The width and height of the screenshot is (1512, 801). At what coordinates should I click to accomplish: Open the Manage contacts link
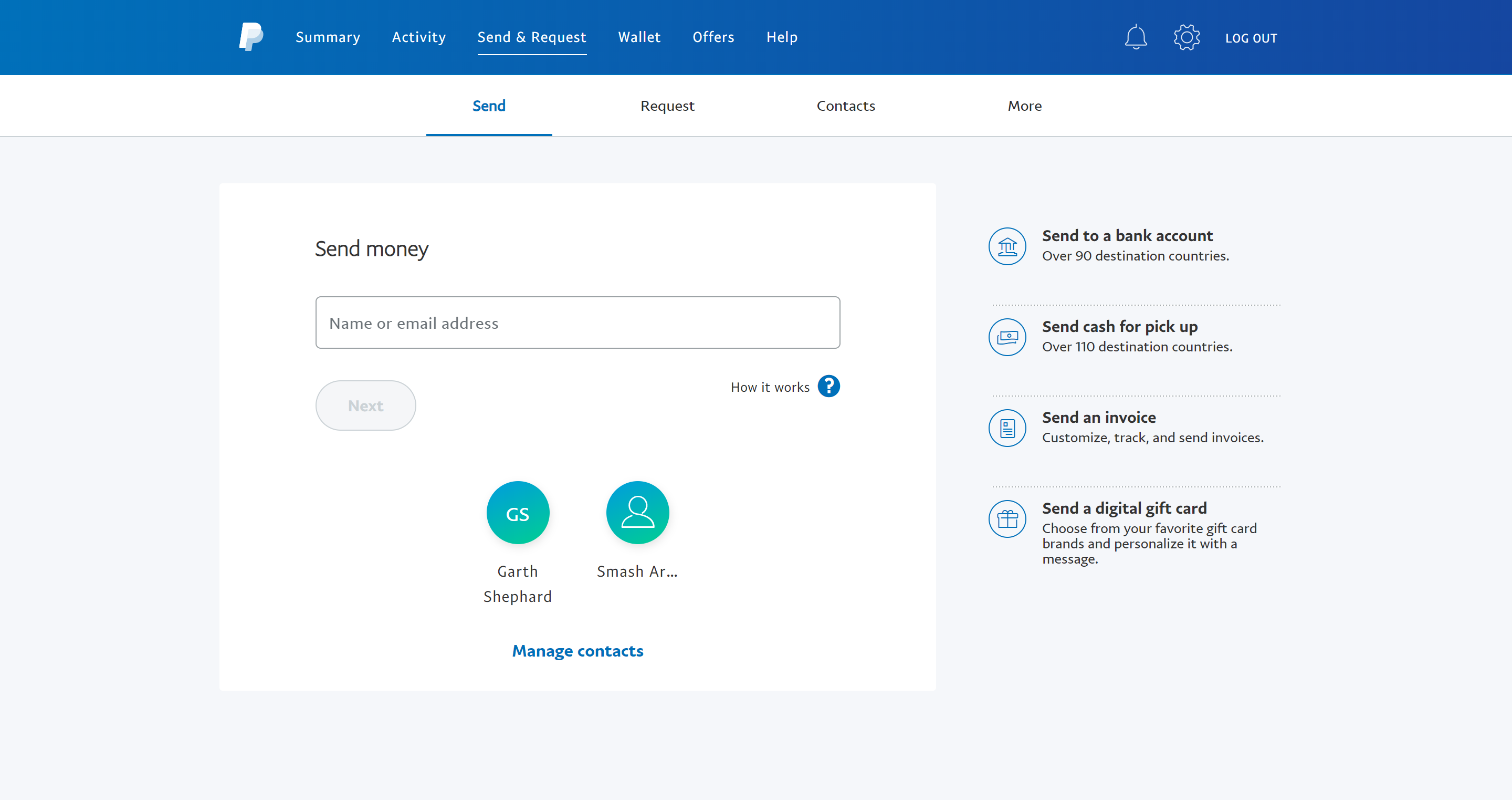(577, 651)
